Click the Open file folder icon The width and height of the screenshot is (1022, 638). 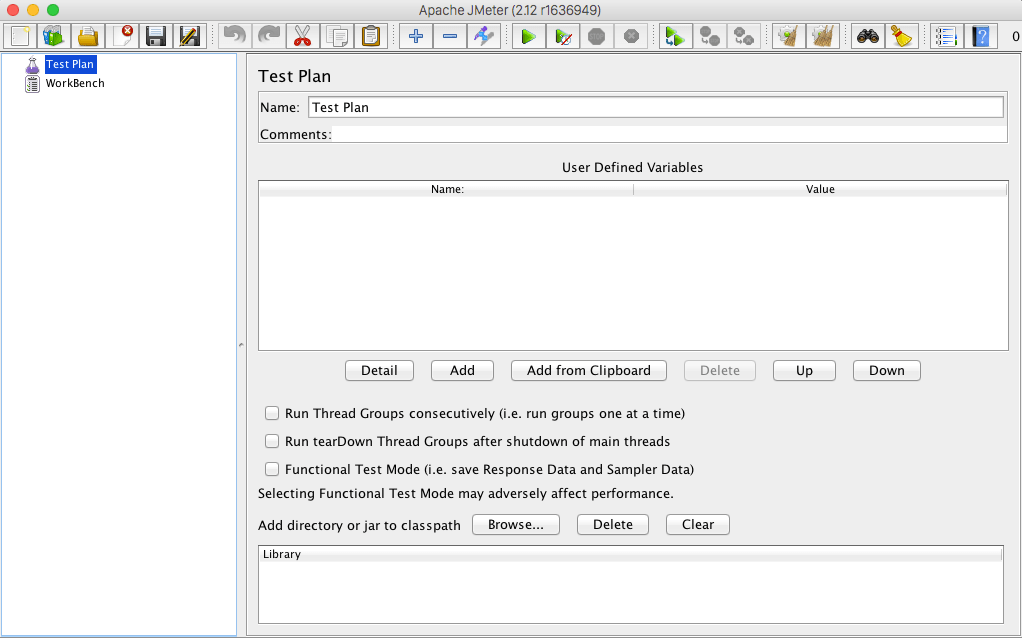pyautogui.click(x=87, y=36)
